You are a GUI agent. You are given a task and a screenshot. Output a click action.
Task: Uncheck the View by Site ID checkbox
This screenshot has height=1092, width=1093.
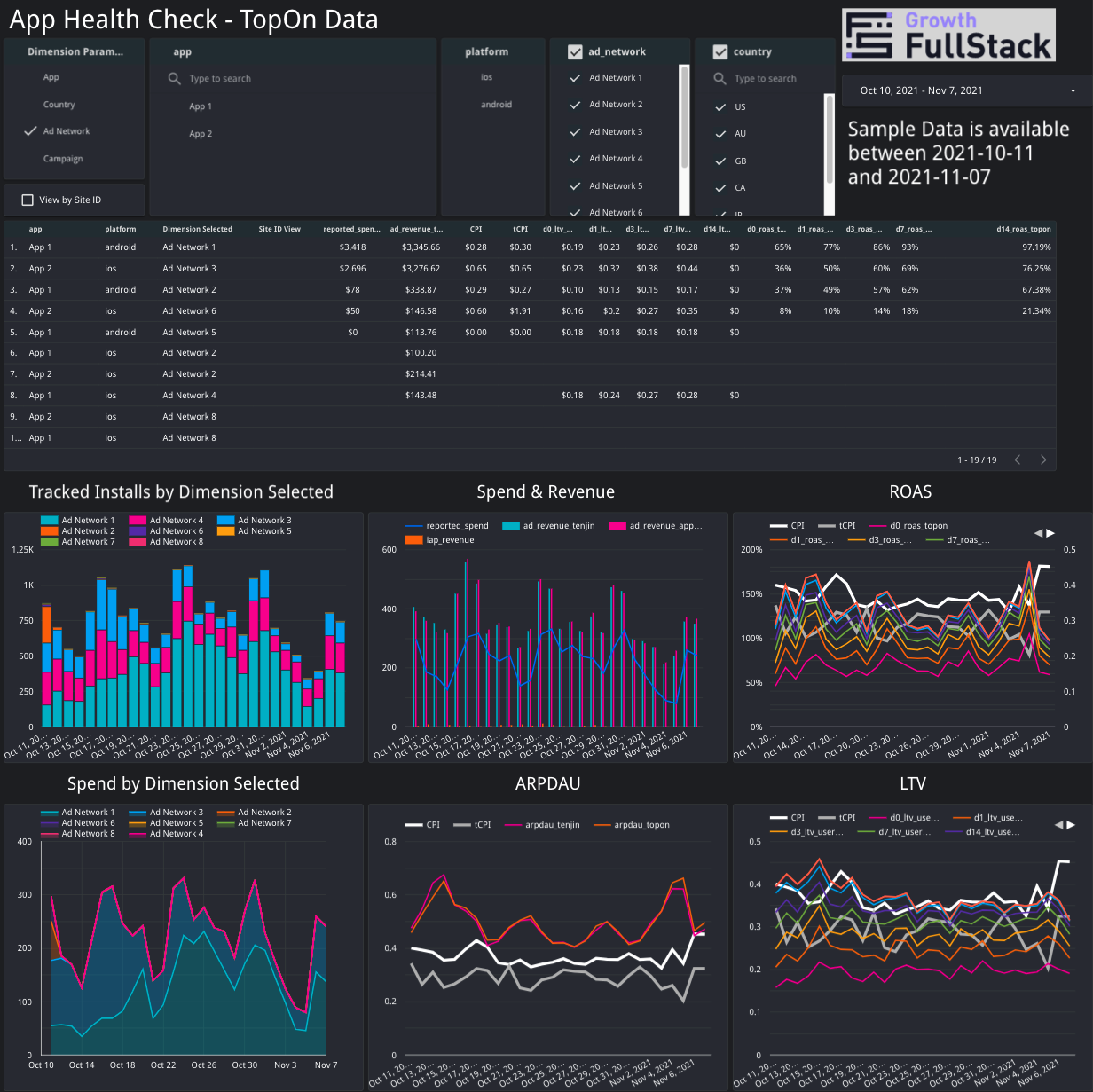point(28,200)
